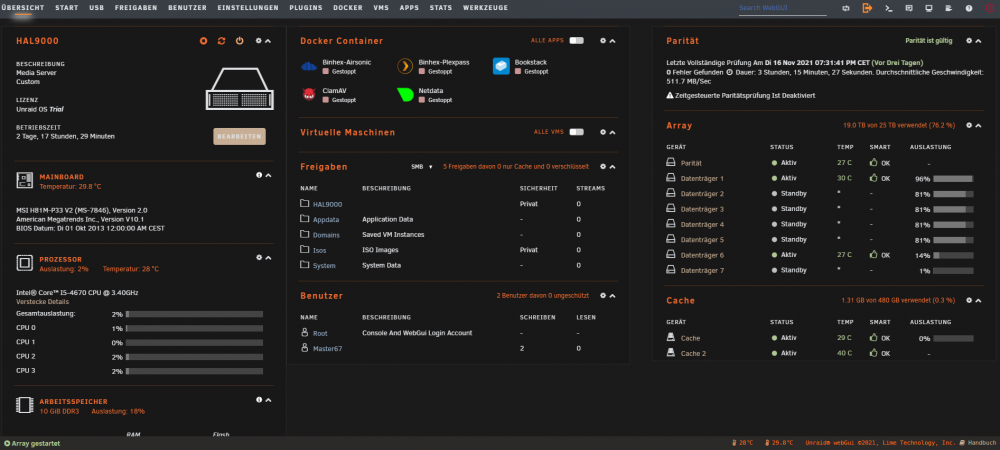1000x450 pixels.
Task: Click the BEARBEITEN button
Action: point(239,136)
